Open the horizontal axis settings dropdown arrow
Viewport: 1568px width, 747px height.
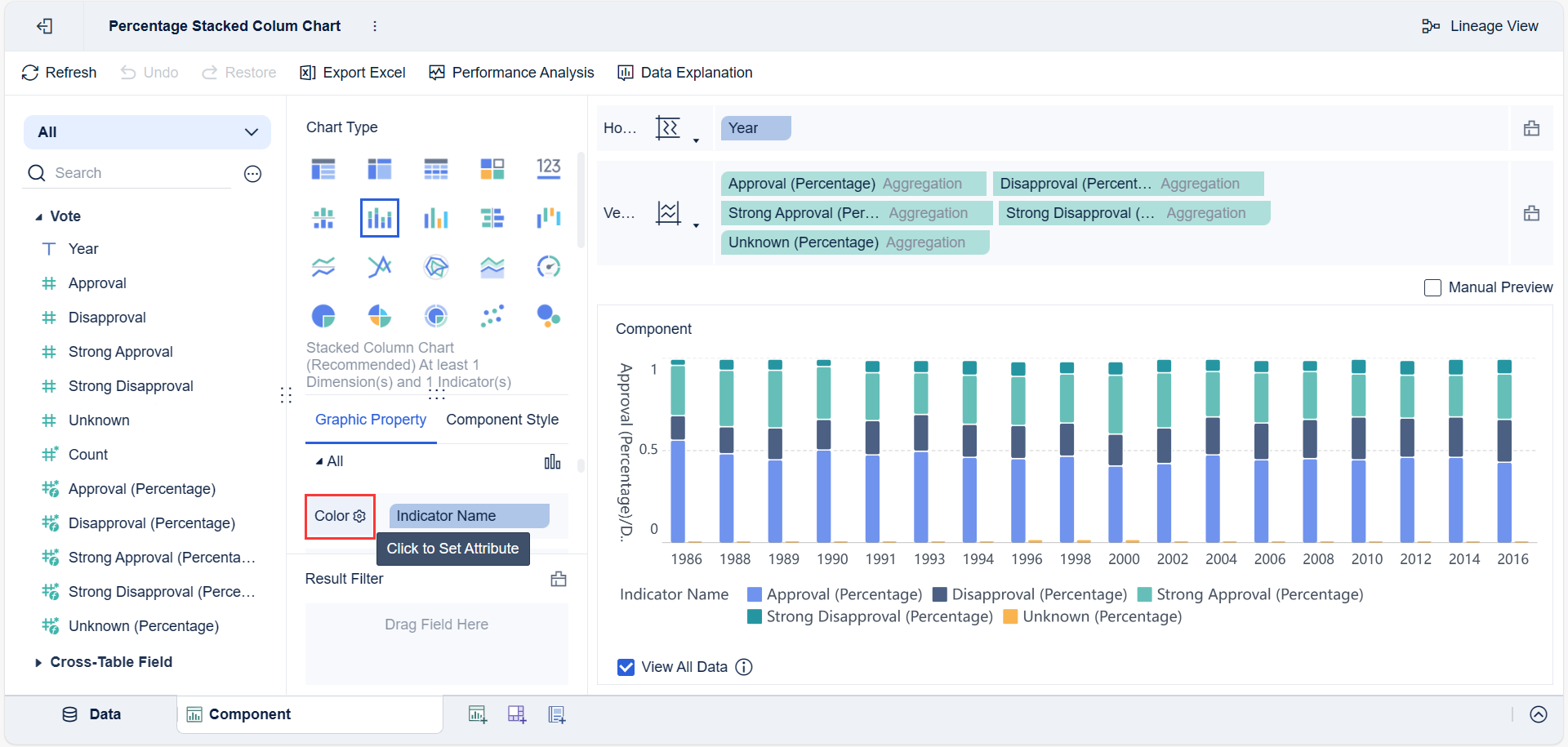point(696,140)
